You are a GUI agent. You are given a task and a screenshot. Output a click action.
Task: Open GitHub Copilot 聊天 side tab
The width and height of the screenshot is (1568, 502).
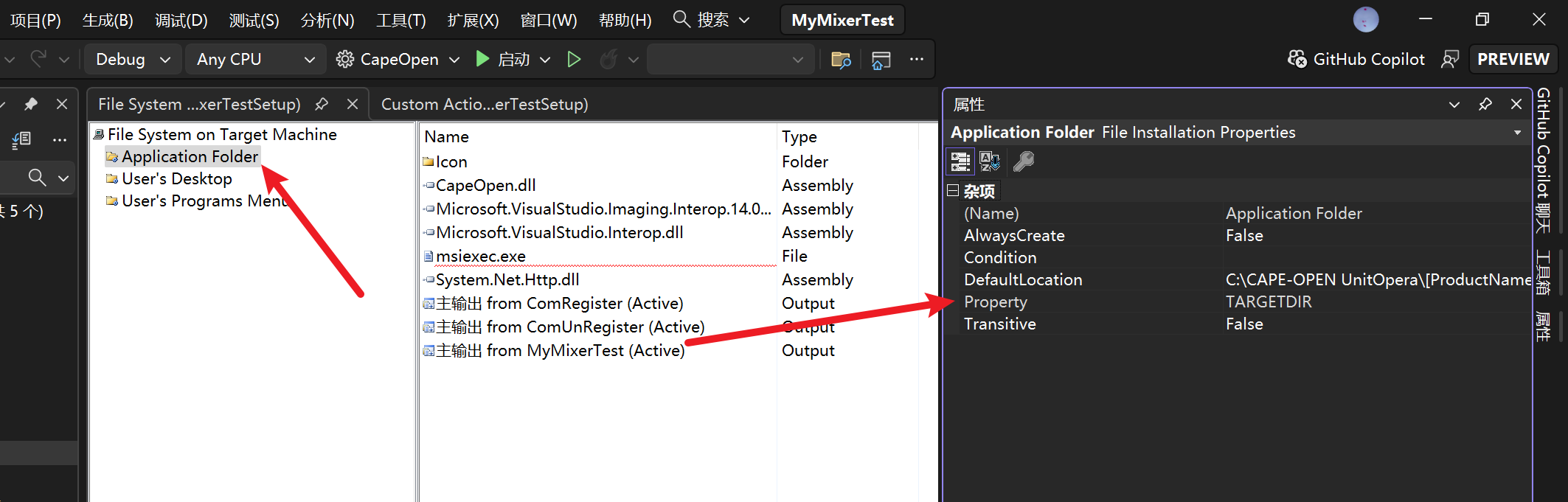1543,161
